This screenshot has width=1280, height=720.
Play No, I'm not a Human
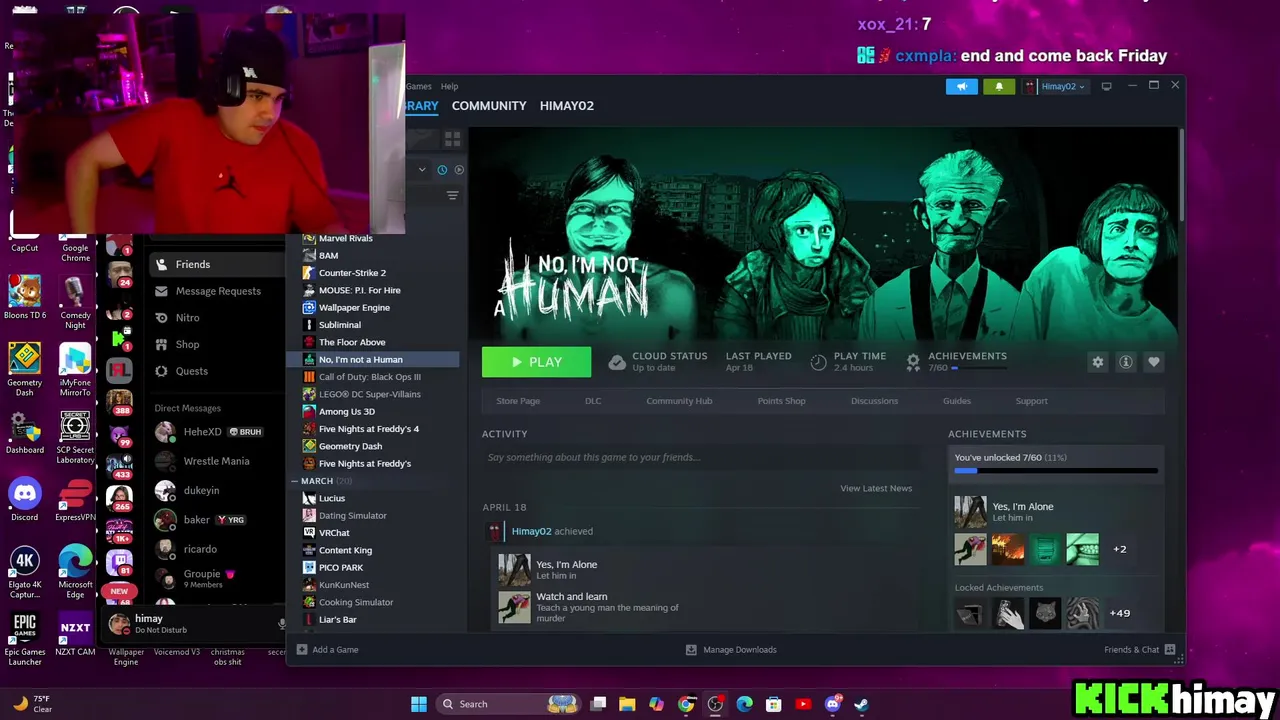tap(536, 362)
